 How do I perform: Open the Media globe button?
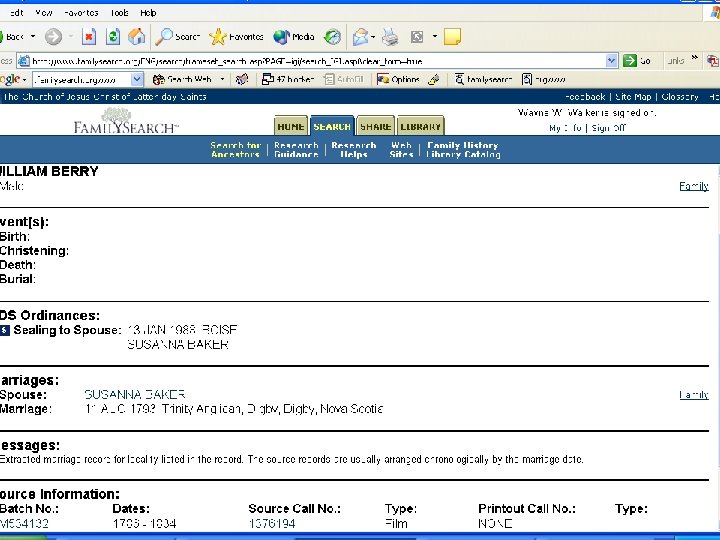coord(293,37)
